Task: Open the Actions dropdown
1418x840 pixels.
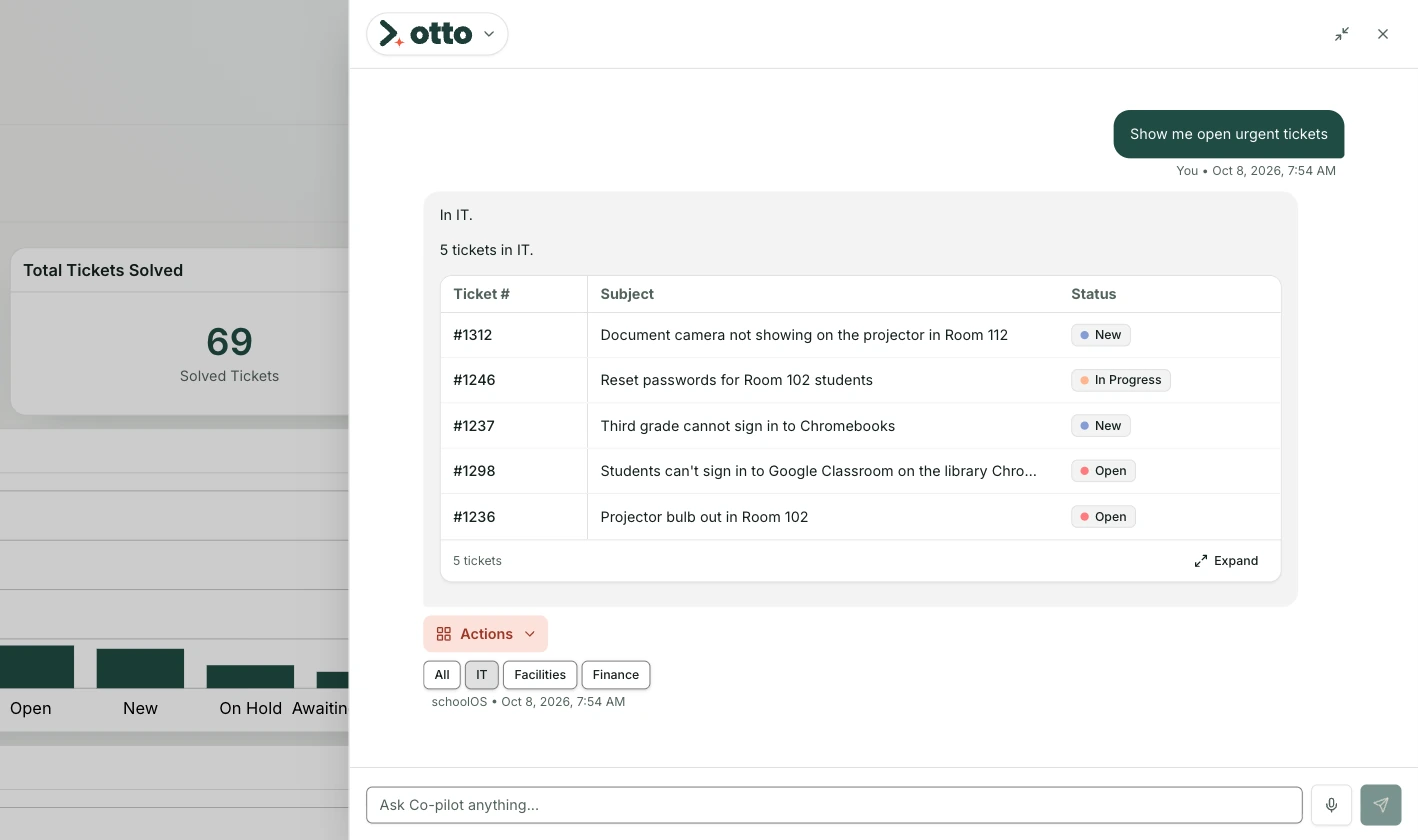Action: pyautogui.click(x=485, y=634)
